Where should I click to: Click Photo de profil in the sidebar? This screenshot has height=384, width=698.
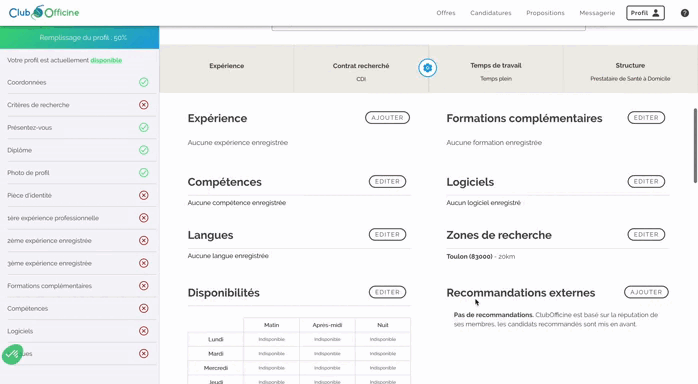coord(28,173)
